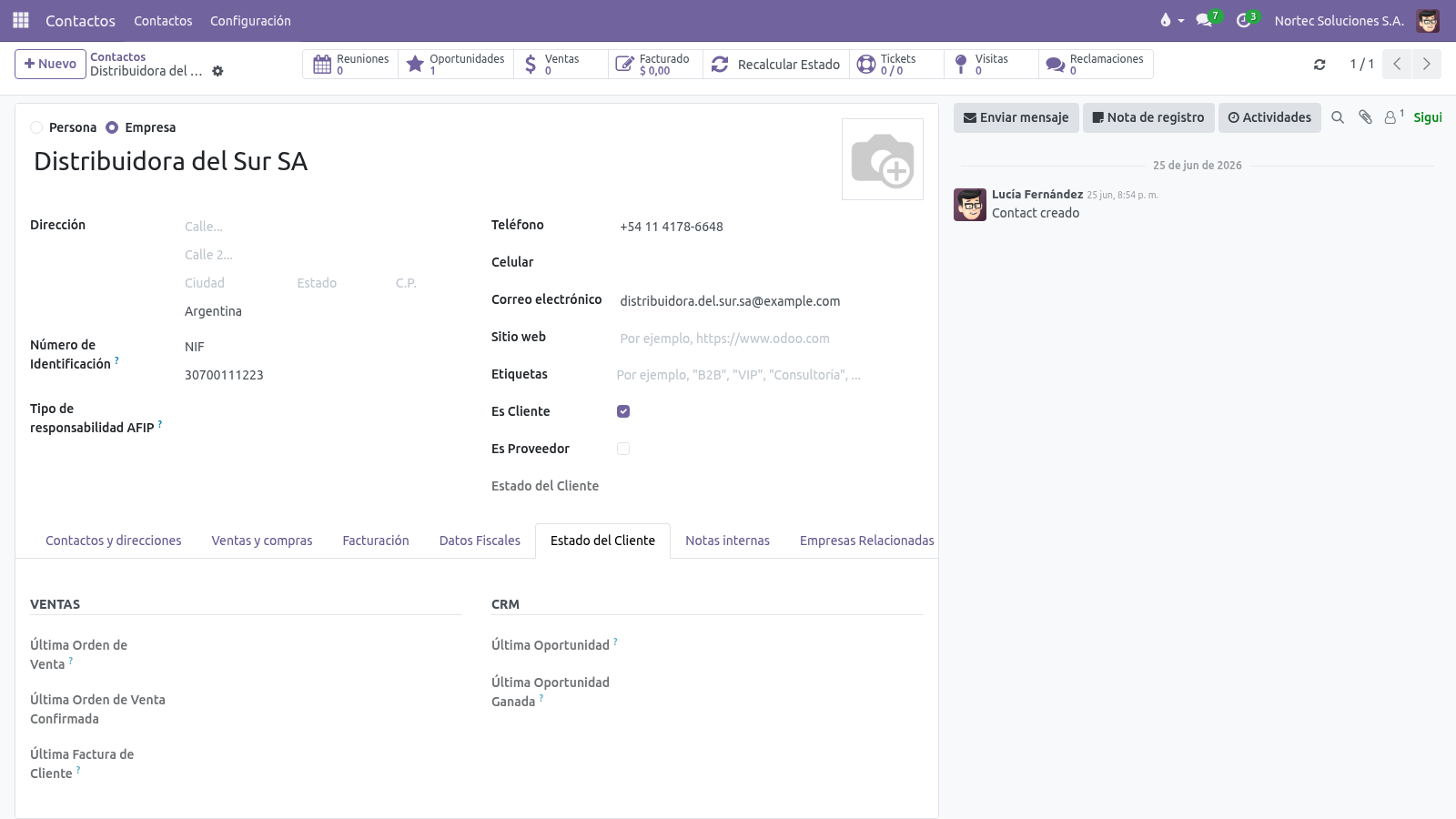Open the Argentina country dropdown
1456x819 pixels.
322,311
